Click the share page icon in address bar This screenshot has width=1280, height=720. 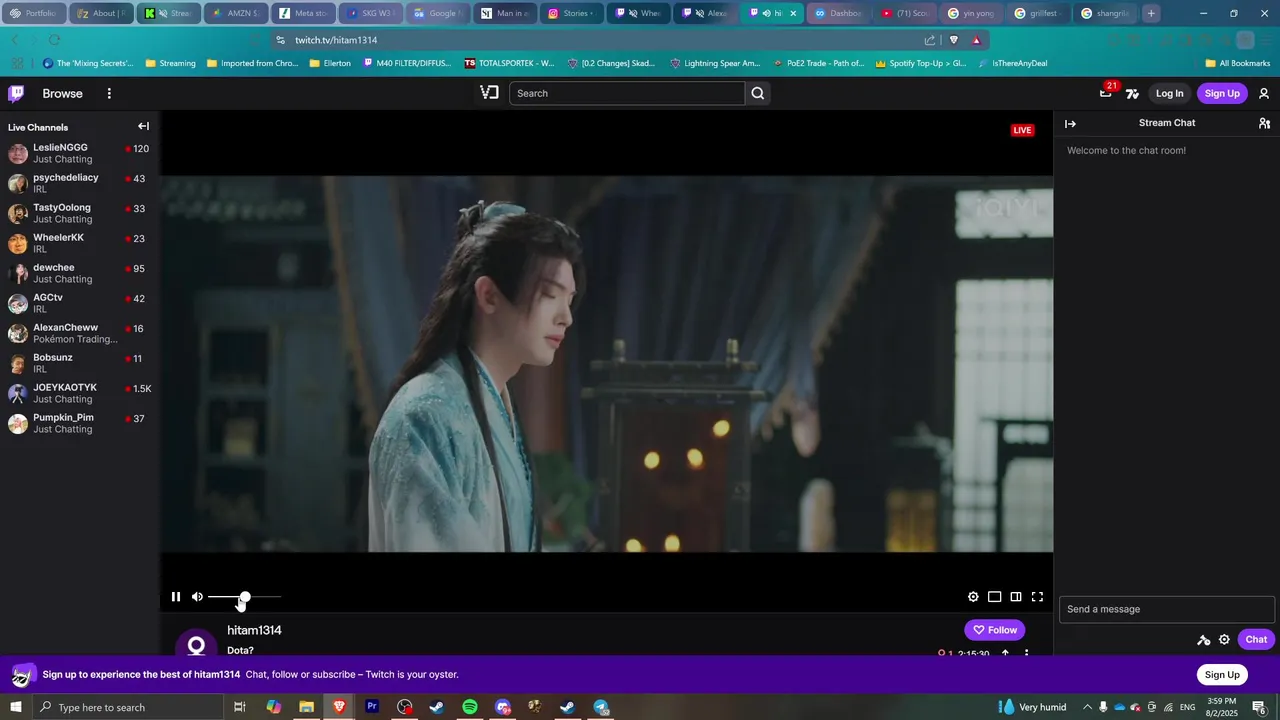point(930,40)
